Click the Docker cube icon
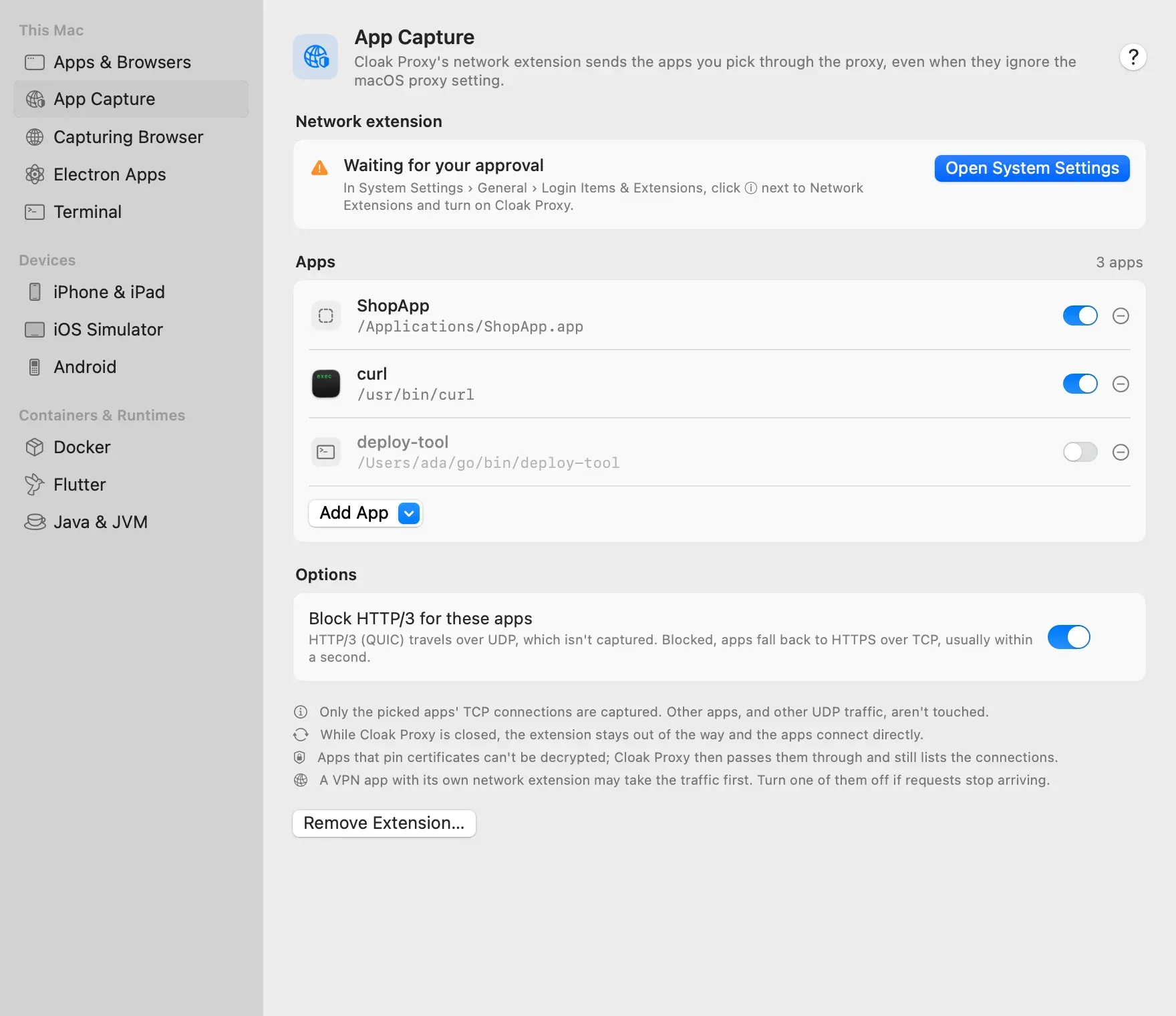 point(35,447)
